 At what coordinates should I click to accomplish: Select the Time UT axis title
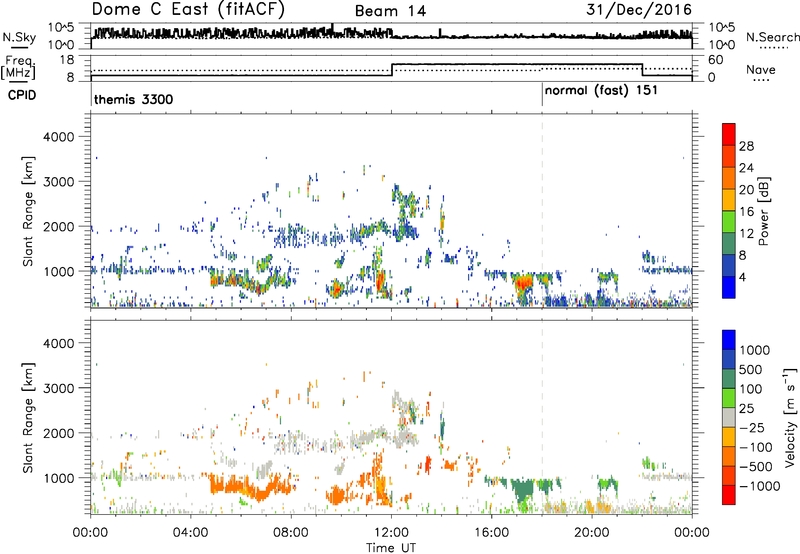(x=391, y=548)
